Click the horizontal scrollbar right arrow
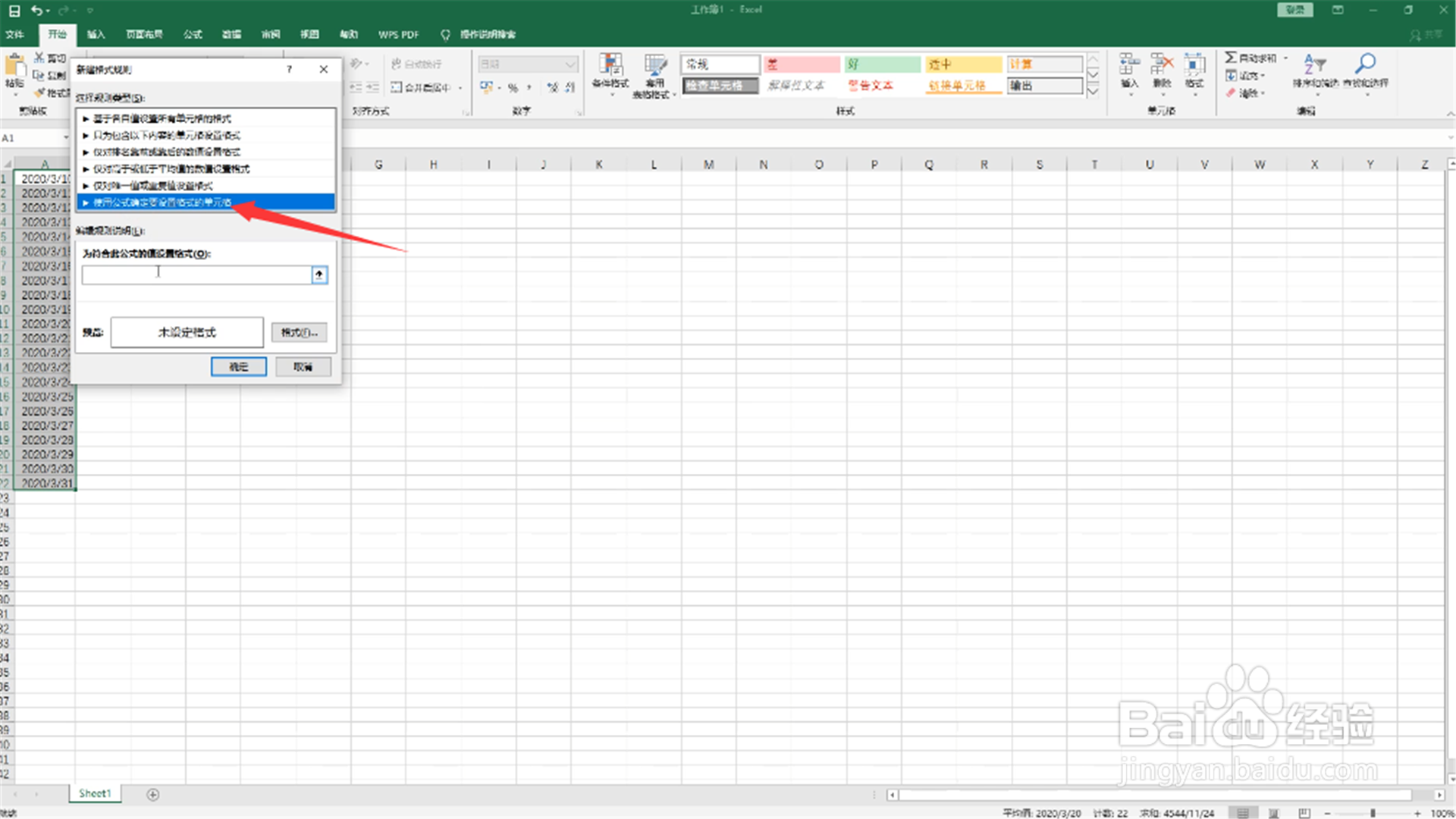Image resolution: width=1456 pixels, height=819 pixels. tap(1439, 795)
